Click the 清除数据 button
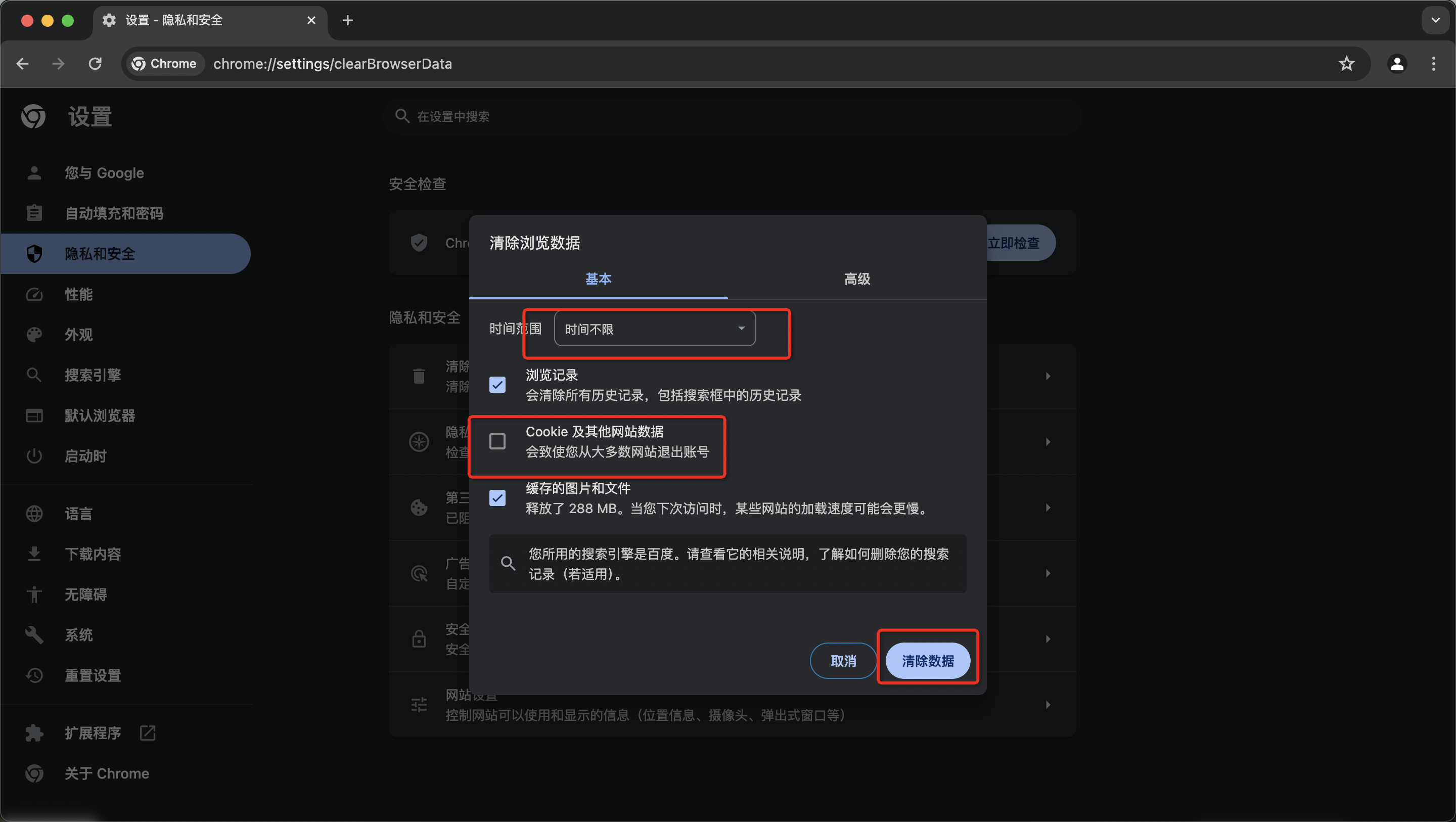 928,660
